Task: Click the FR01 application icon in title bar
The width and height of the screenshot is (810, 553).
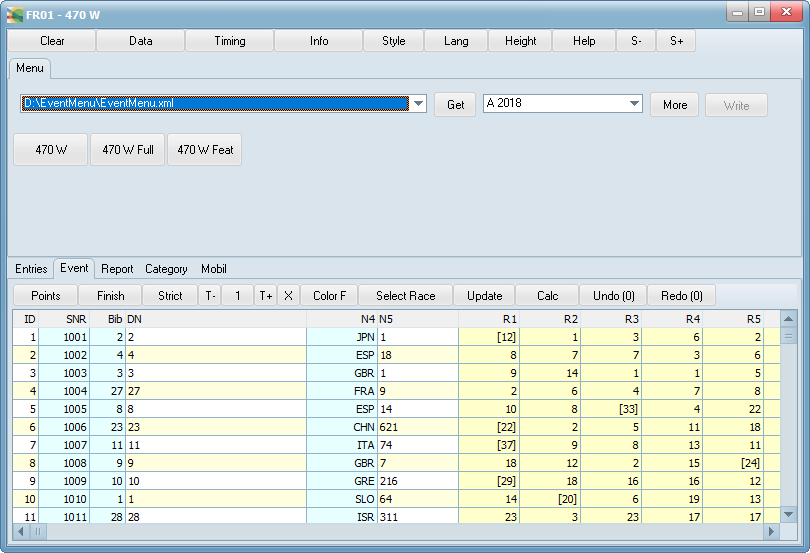Action: 15,15
